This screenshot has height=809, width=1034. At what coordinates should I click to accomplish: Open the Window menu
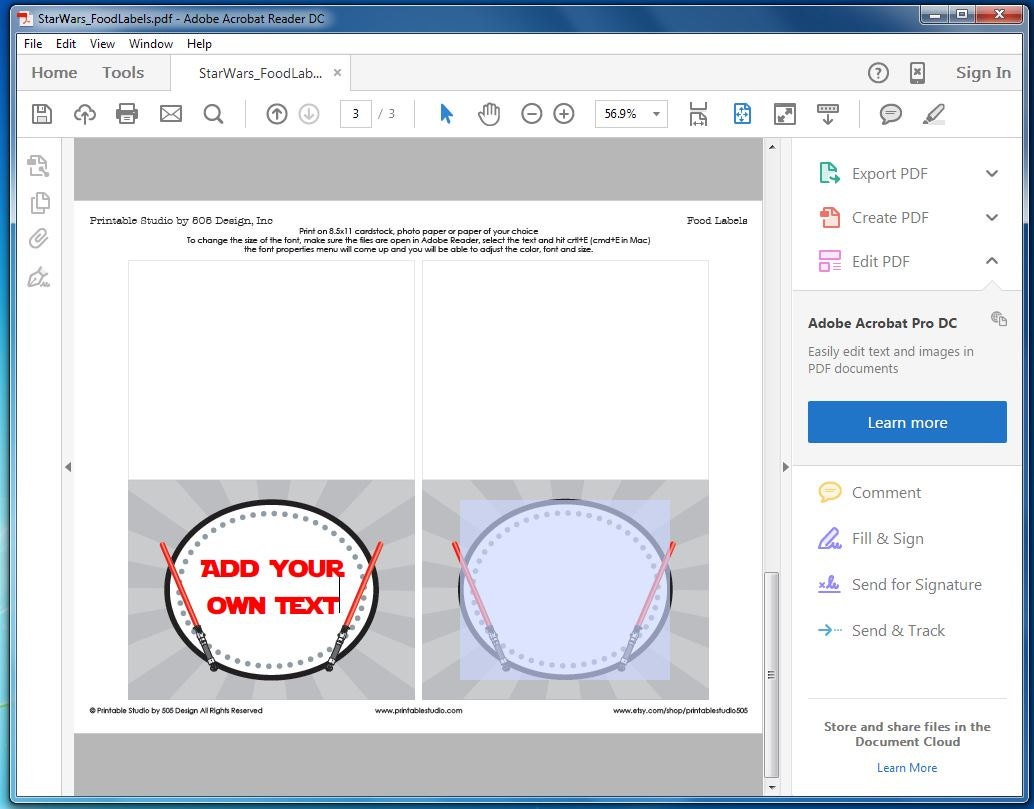(x=151, y=44)
